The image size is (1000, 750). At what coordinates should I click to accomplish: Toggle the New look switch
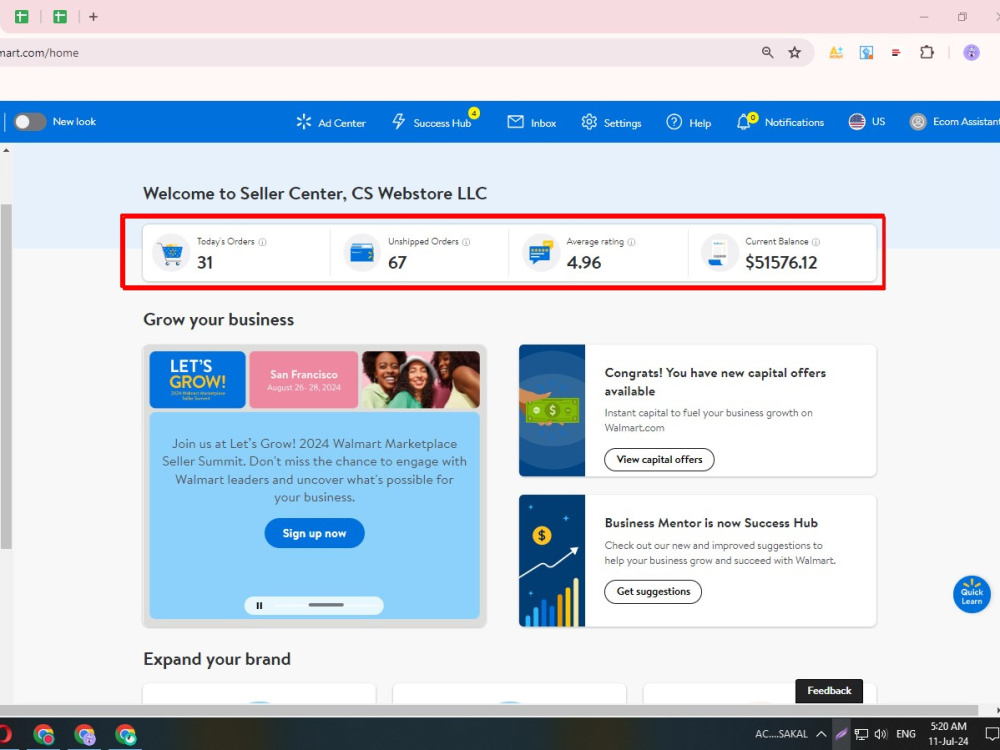(30, 122)
